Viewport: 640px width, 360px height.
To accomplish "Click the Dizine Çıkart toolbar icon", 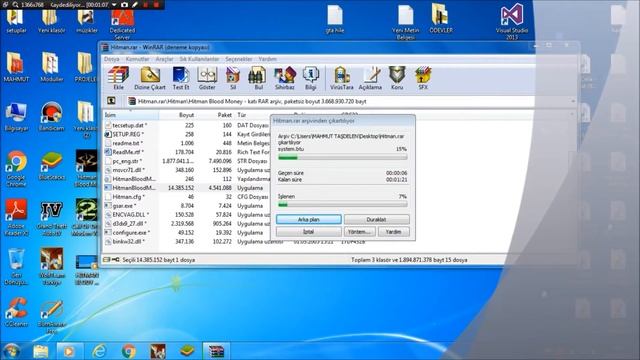I will pyautogui.click(x=150, y=78).
